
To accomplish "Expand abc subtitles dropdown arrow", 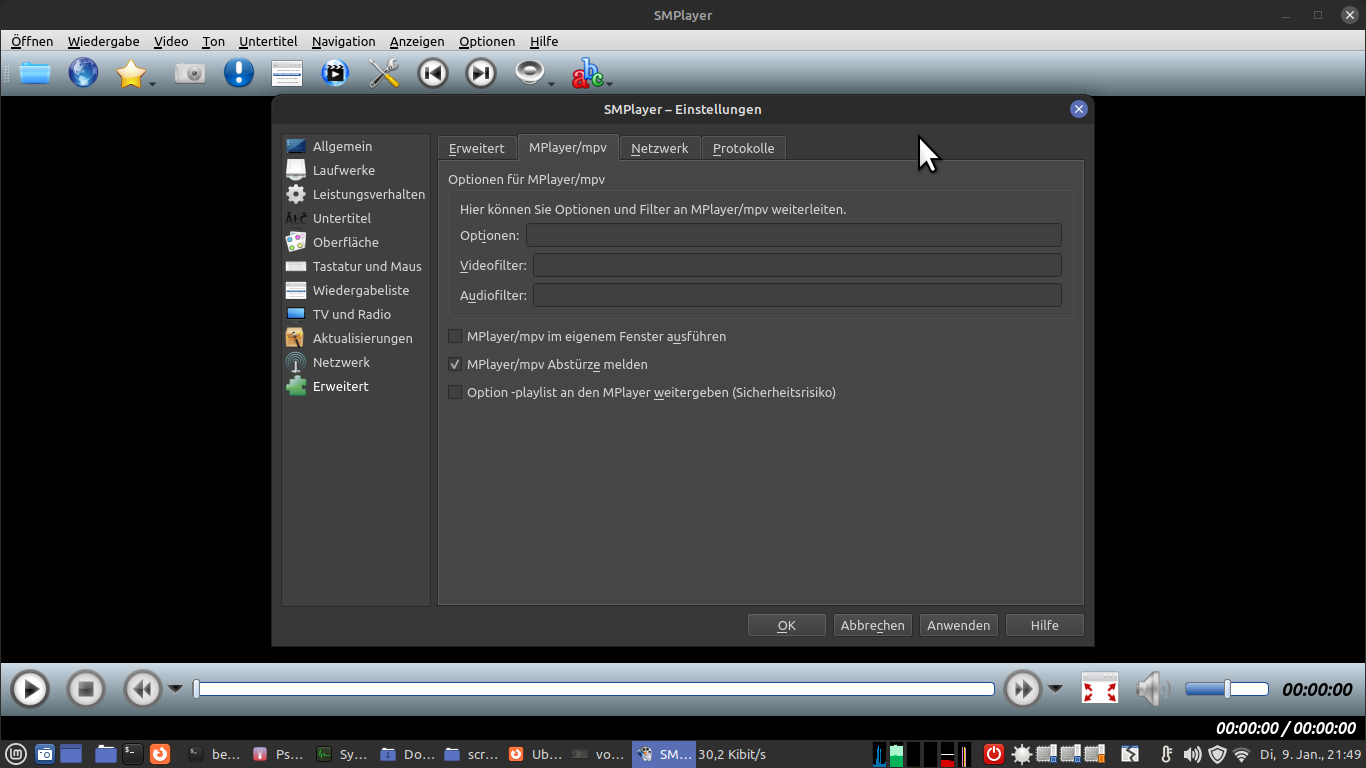I will tap(609, 83).
